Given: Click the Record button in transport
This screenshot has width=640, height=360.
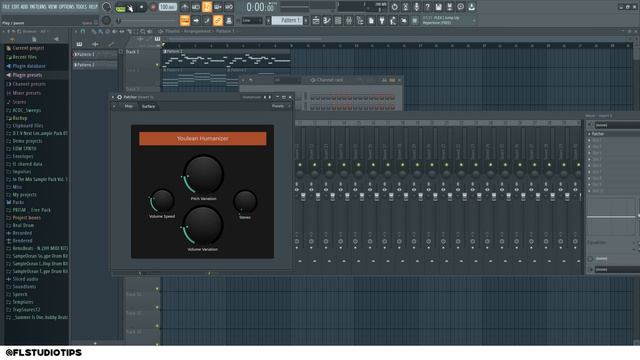Looking at the screenshot, I should click(153, 7).
